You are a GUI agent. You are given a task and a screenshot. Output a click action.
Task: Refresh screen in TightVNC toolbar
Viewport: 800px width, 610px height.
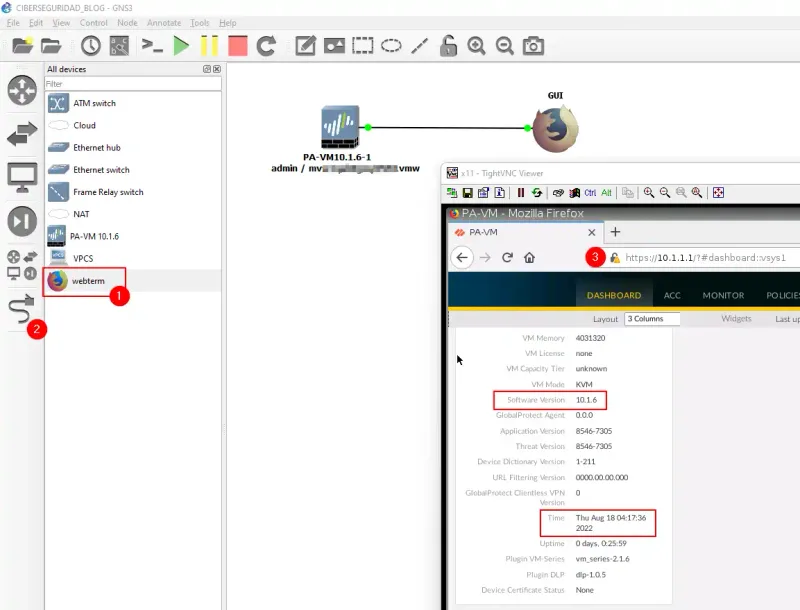click(x=537, y=193)
